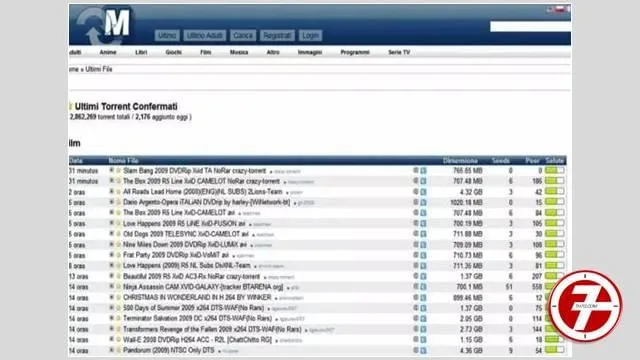
Task: Sort by the Seeds column header
Action: tap(500, 160)
